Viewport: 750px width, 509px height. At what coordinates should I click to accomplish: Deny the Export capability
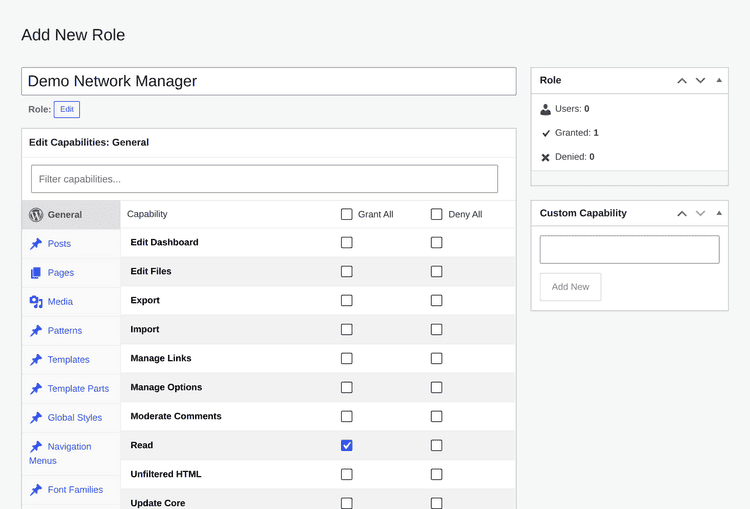(437, 300)
